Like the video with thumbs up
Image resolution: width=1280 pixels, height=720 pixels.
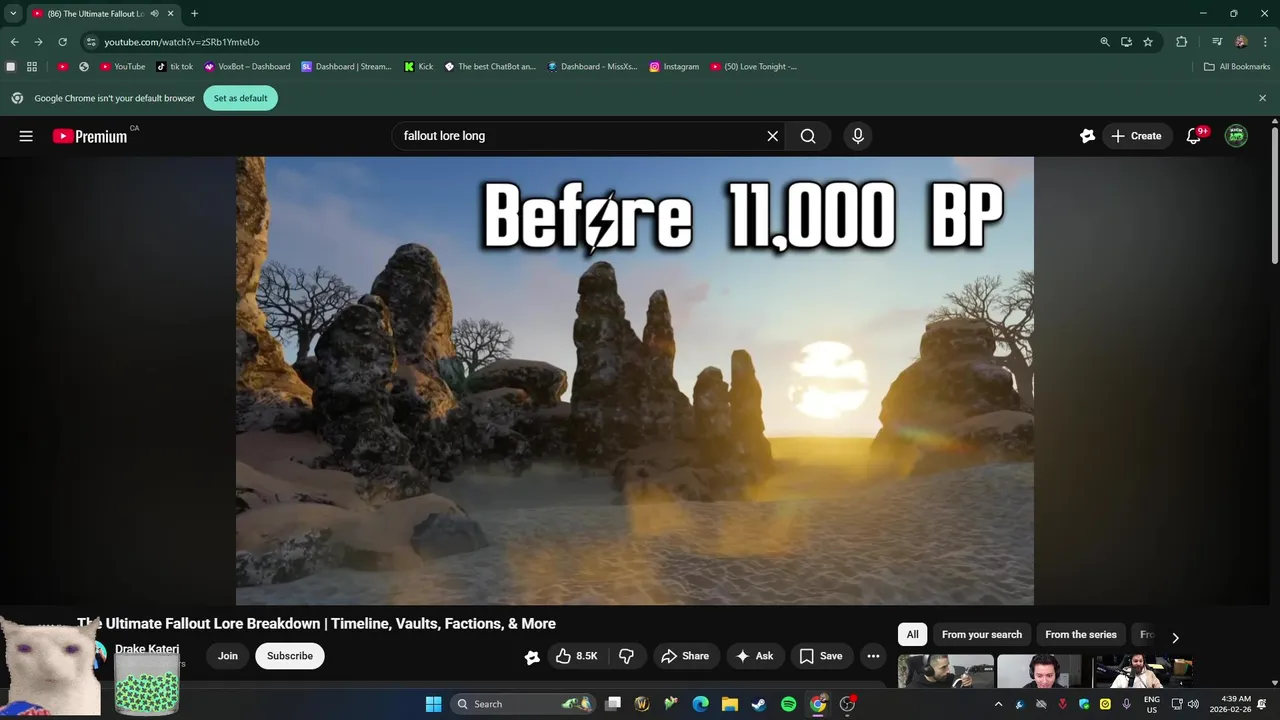tap(576, 656)
